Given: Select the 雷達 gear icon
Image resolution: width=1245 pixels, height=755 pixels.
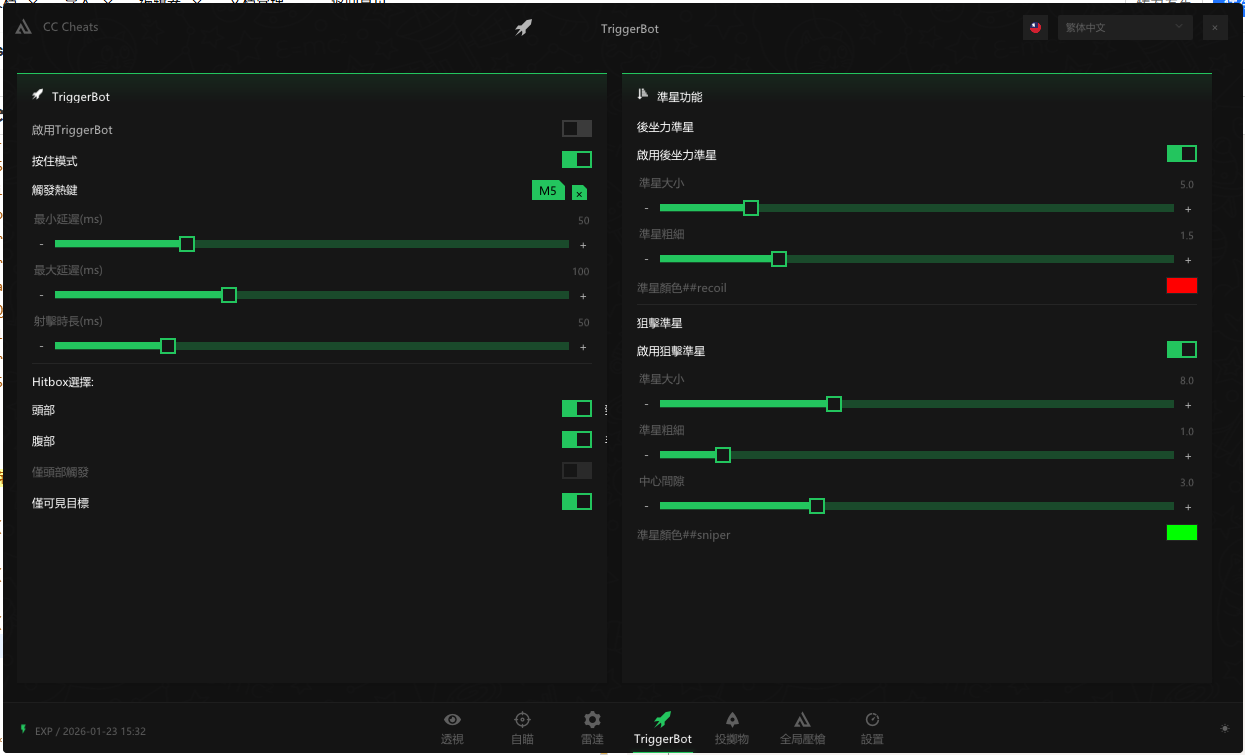Looking at the screenshot, I should [592, 720].
